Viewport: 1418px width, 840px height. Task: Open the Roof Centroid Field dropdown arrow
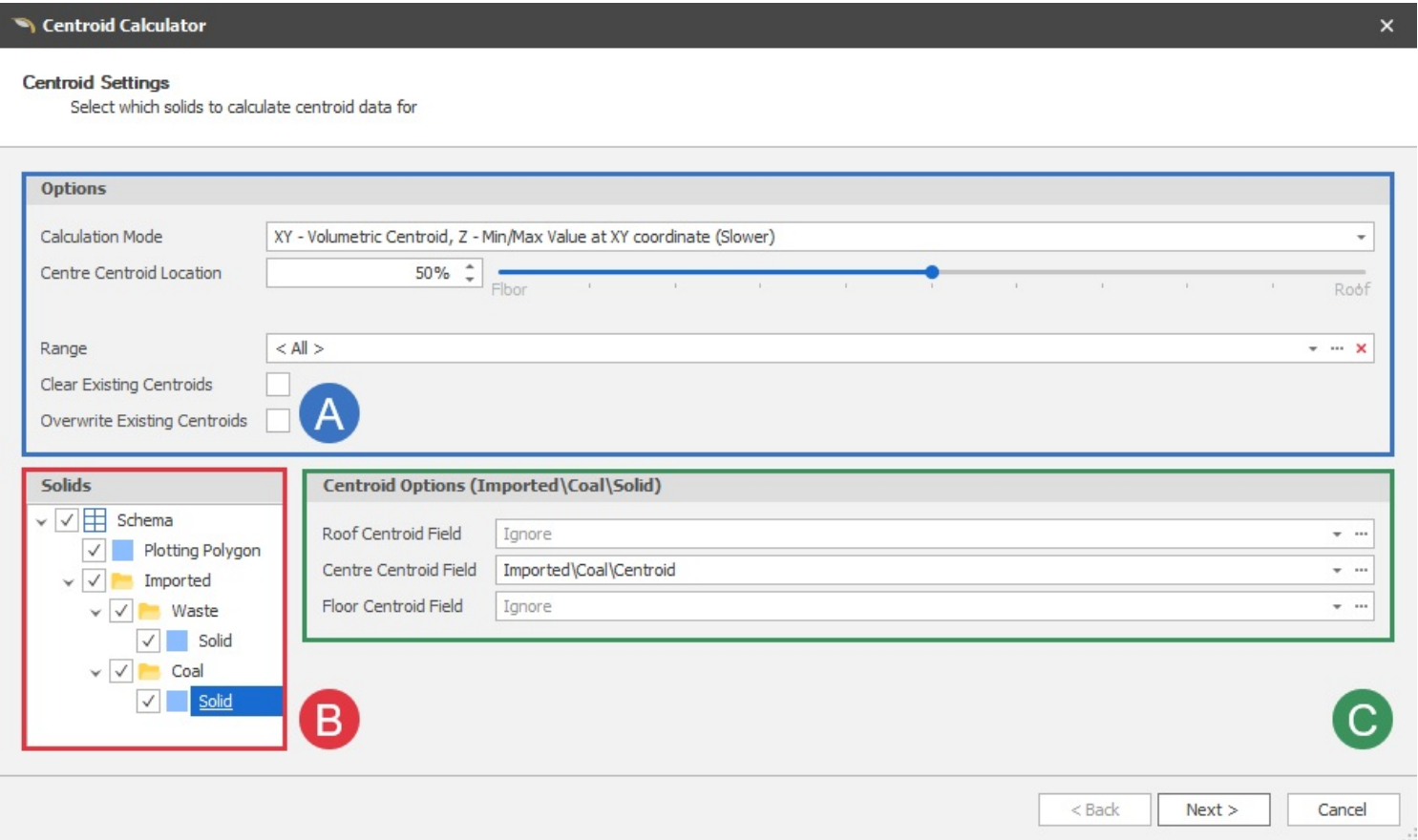tap(1337, 534)
